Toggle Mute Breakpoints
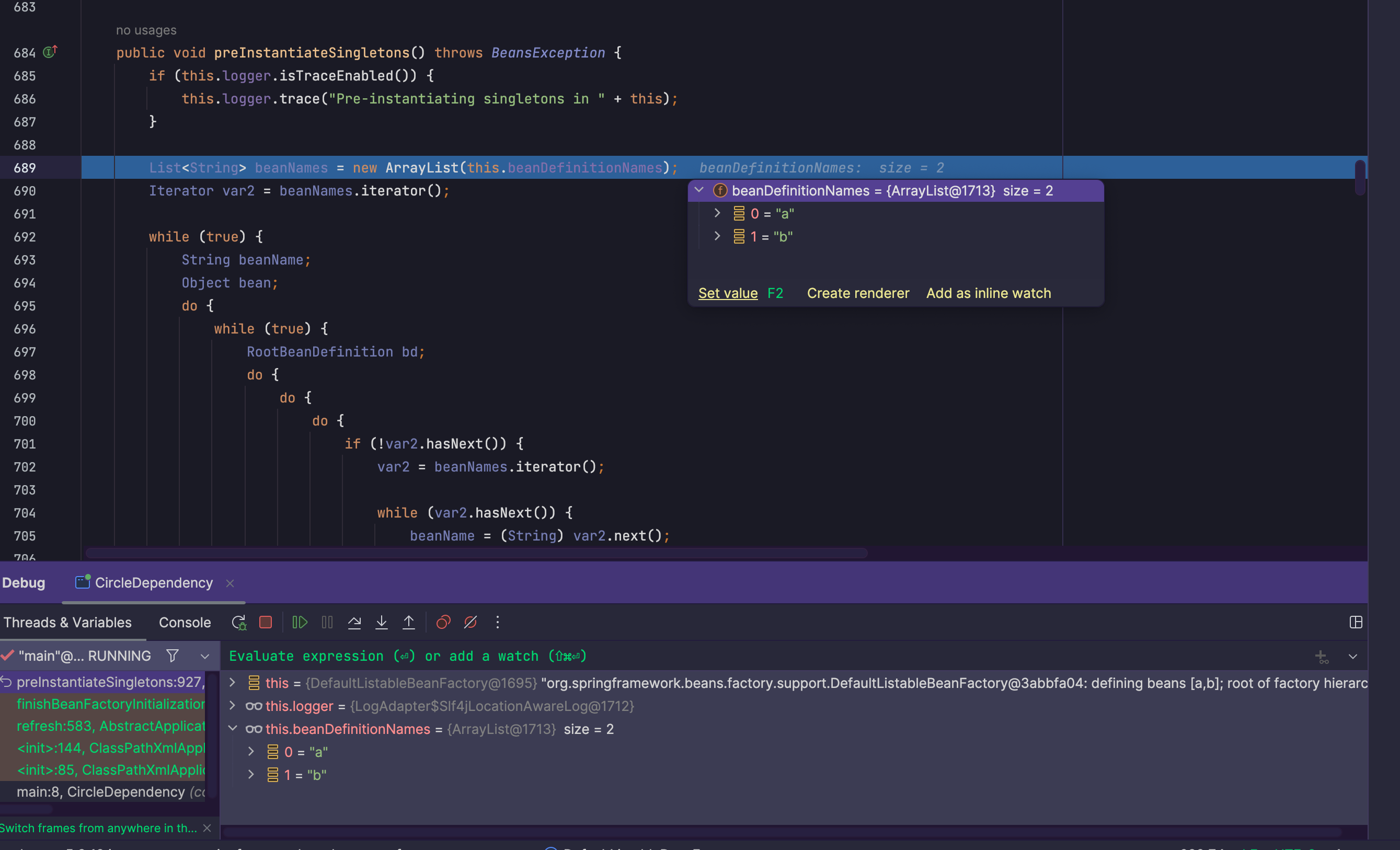 pyautogui.click(x=471, y=622)
